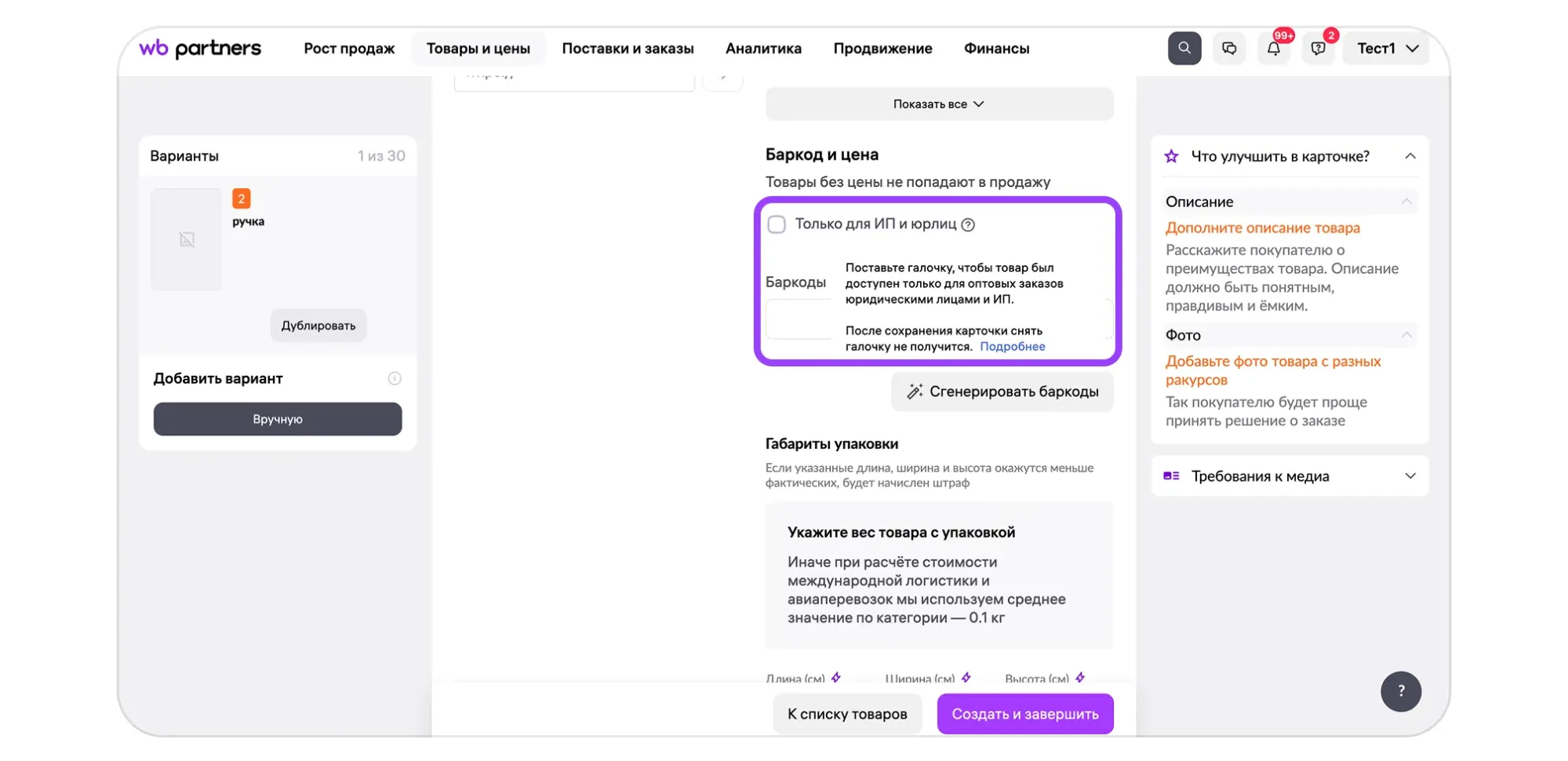This screenshot has width=1568, height=761.
Task: Select the ручка variant thumbnail
Action: click(x=187, y=239)
